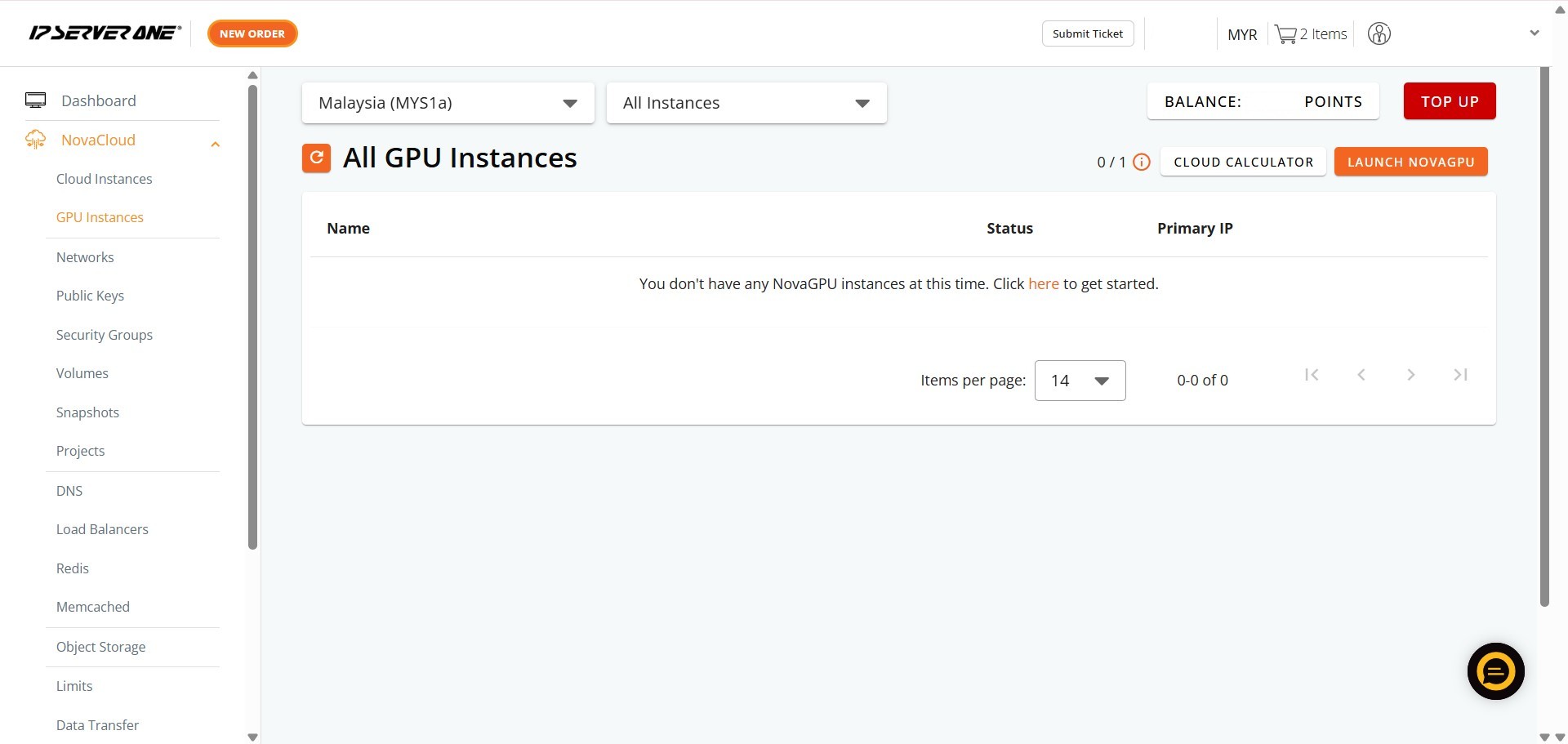Image resolution: width=1568 pixels, height=744 pixels.
Task: Open the shopping cart with 2 items
Action: click(1310, 34)
